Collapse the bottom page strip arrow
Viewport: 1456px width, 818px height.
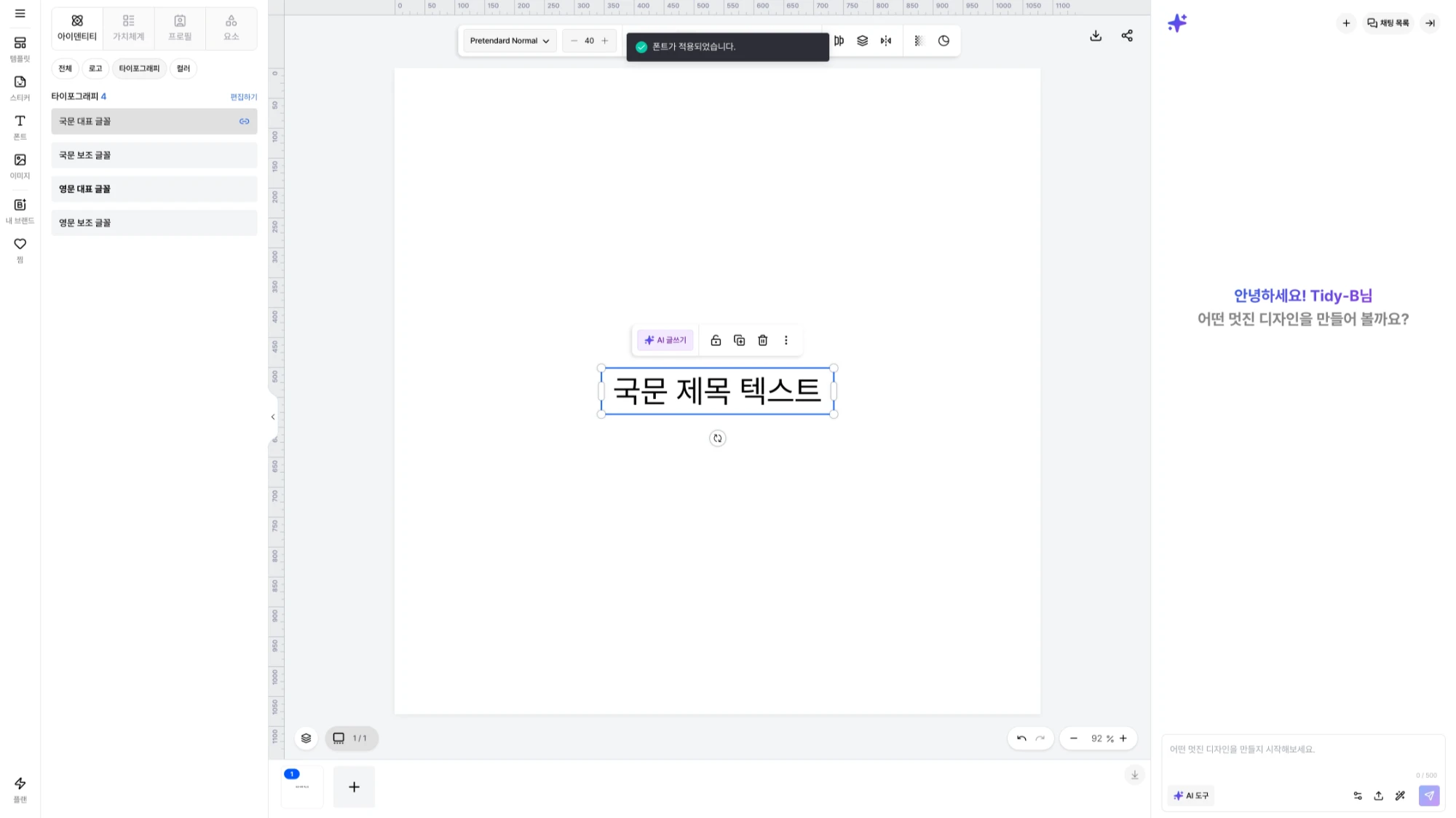(x=1135, y=775)
